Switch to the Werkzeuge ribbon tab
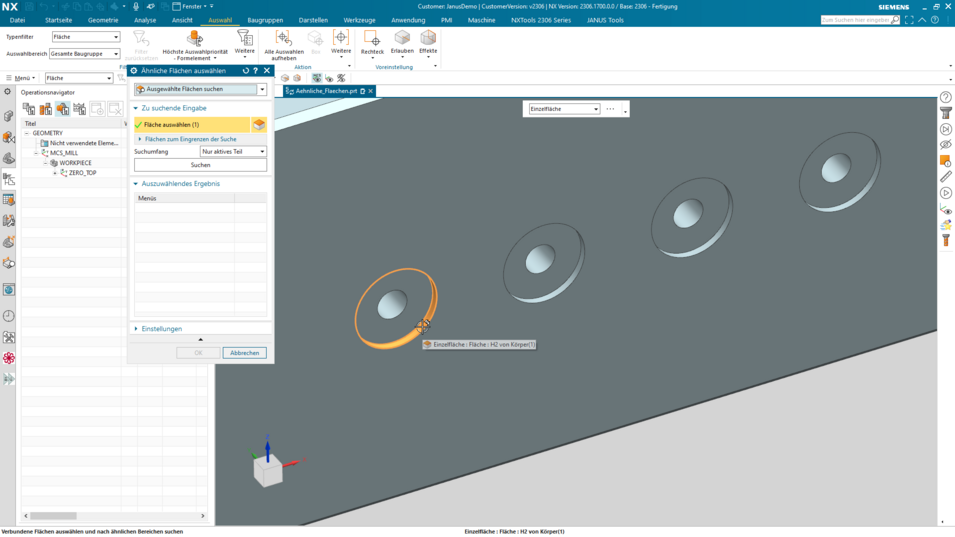This screenshot has height=537, width=955. click(x=359, y=20)
